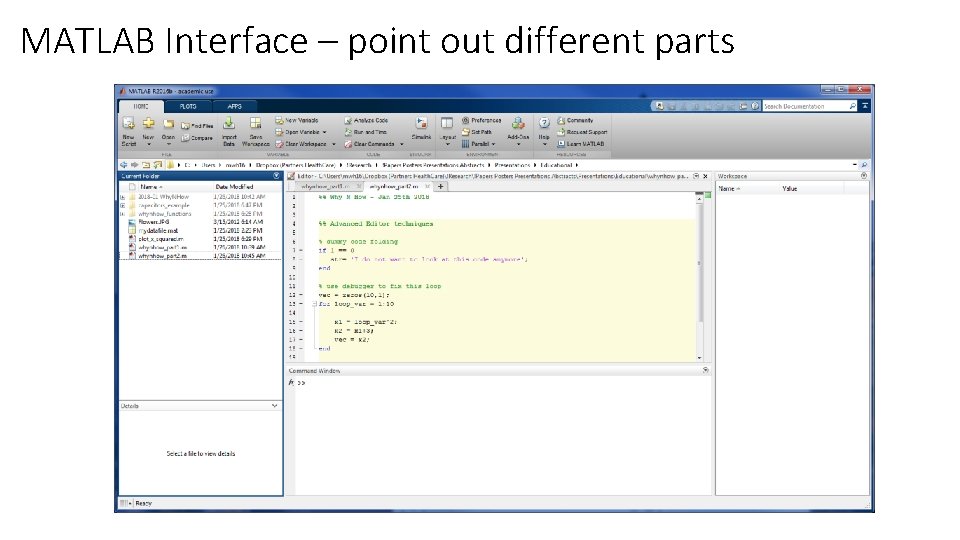Click the Compare button
This screenshot has height=540, width=960.
point(197,138)
